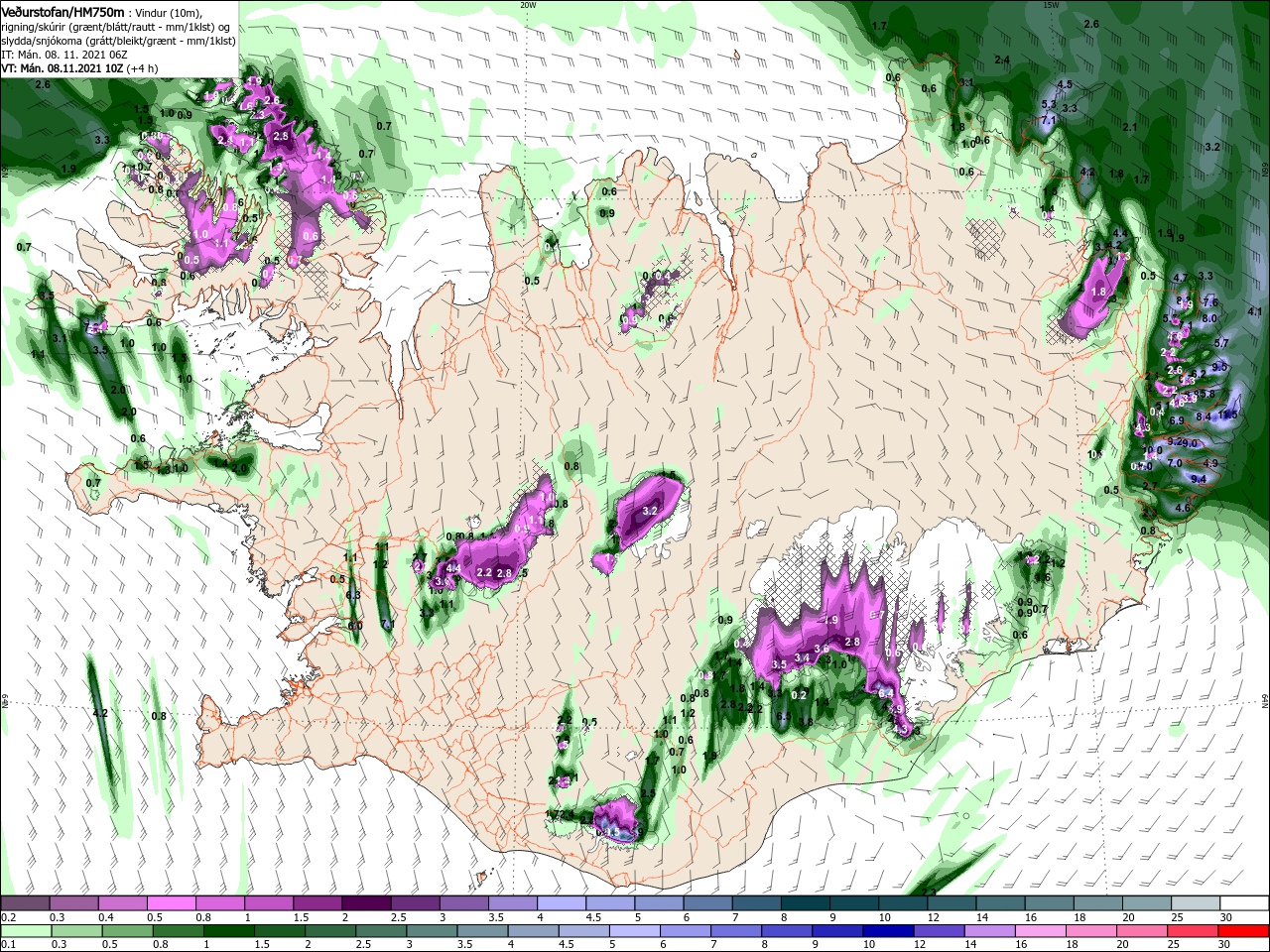Click the 6.9 value in eastern fjords

point(1177,421)
